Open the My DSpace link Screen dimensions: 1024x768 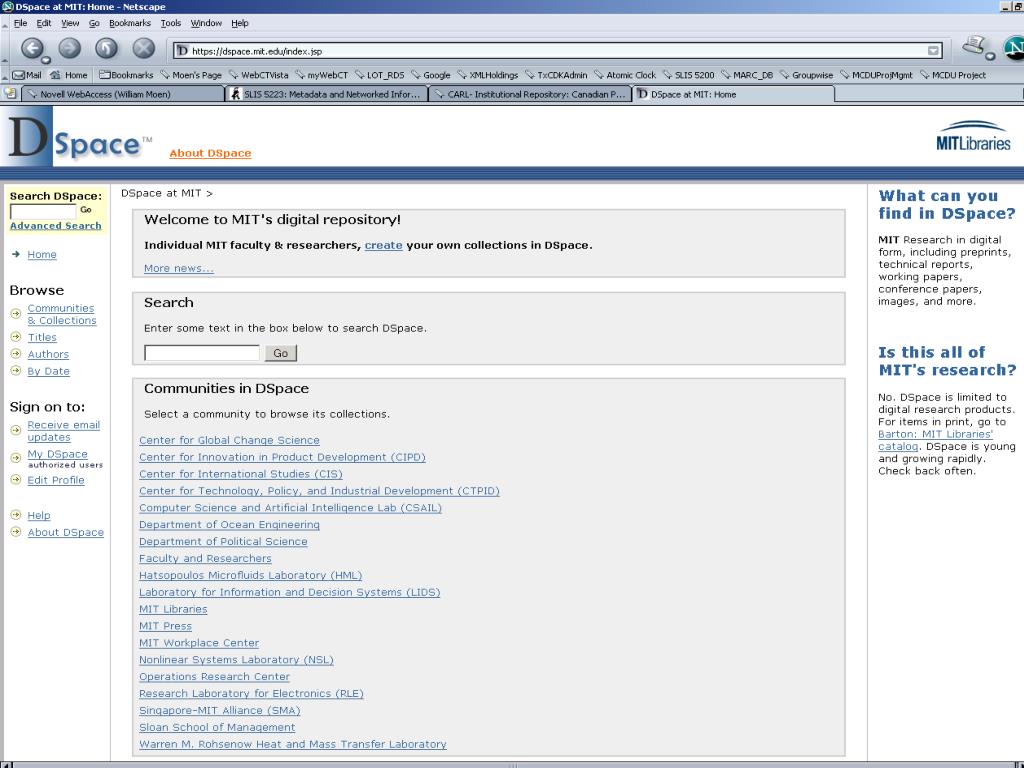57,454
